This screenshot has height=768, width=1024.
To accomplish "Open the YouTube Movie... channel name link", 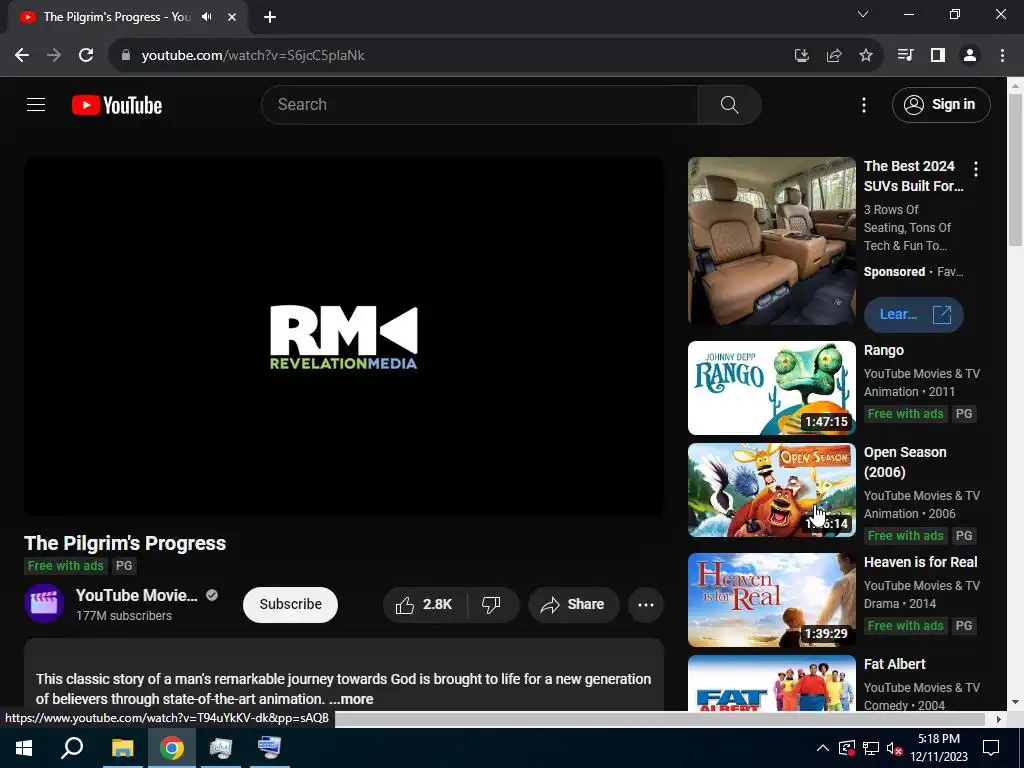I will pos(136,595).
